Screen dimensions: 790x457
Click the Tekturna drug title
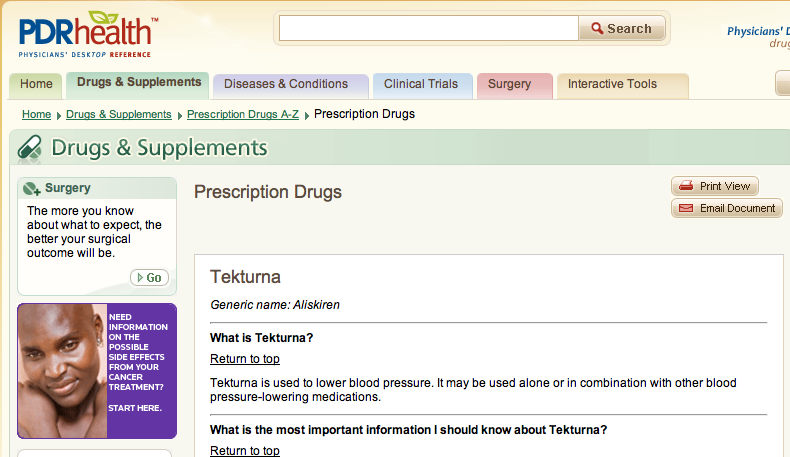click(x=245, y=277)
